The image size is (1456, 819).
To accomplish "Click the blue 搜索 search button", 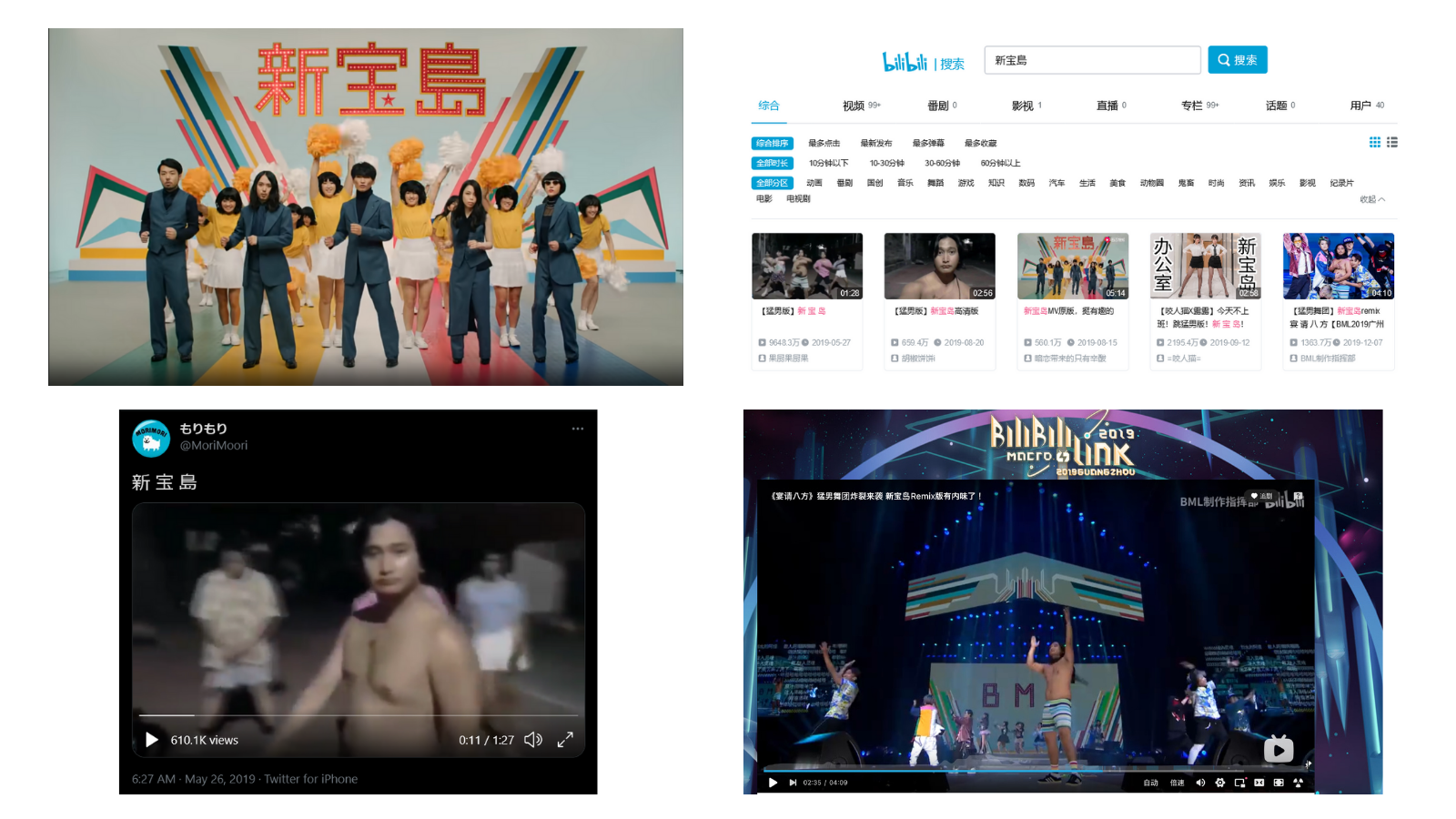I will click(1238, 60).
